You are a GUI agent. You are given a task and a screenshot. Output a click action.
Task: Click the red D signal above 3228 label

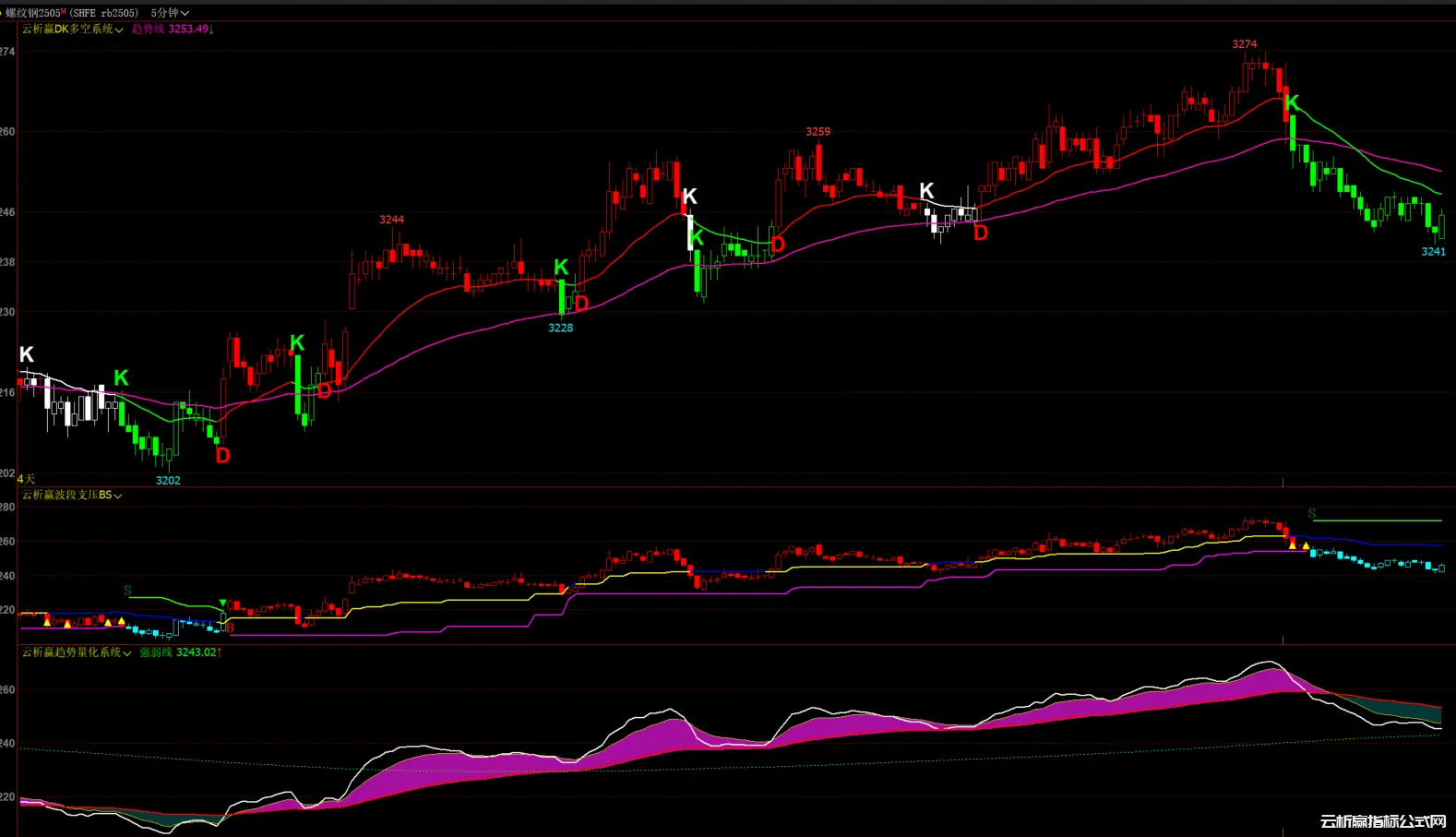click(581, 303)
